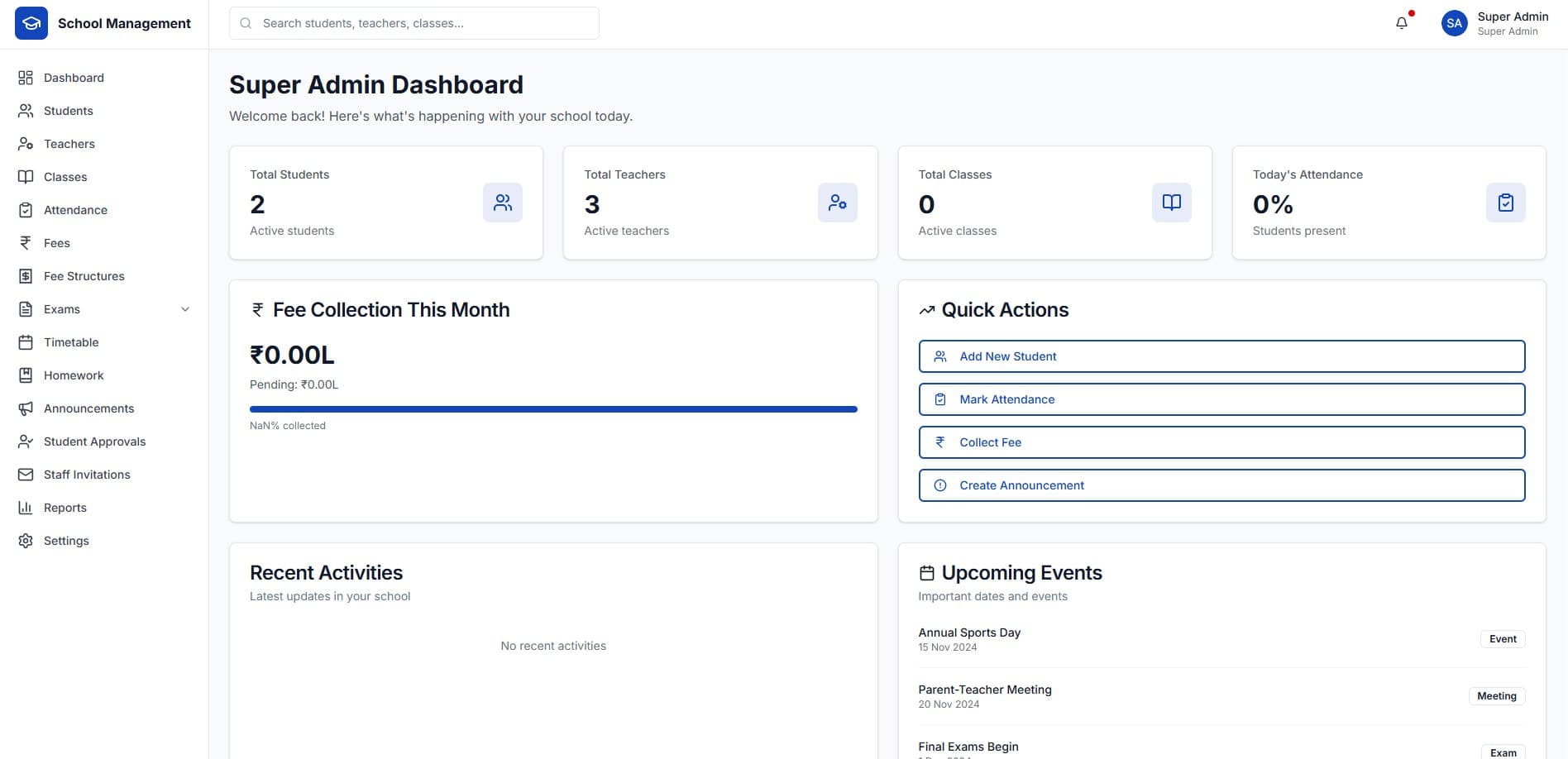1568x759 pixels.
Task: Click the search students input field
Action: [x=414, y=22]
